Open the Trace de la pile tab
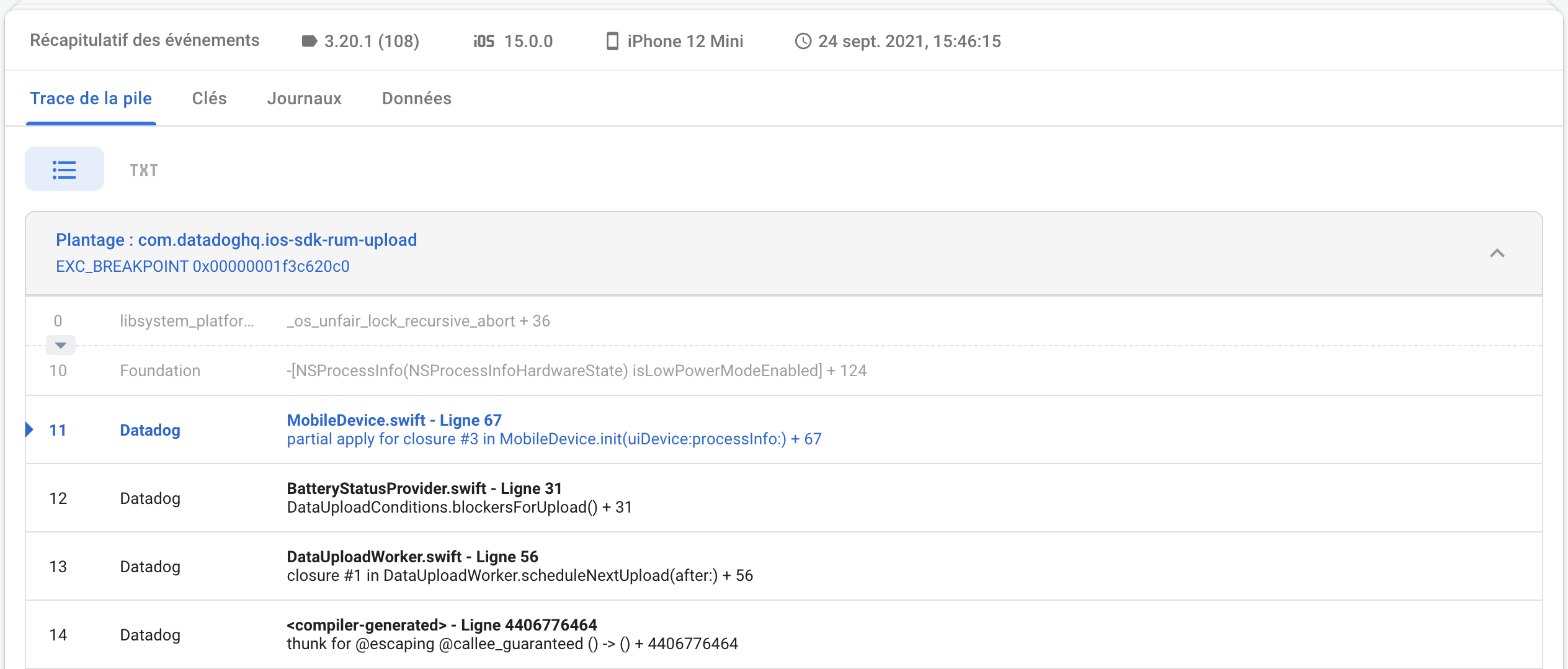This screenshot has width=1568, height=669. [91, 98]
